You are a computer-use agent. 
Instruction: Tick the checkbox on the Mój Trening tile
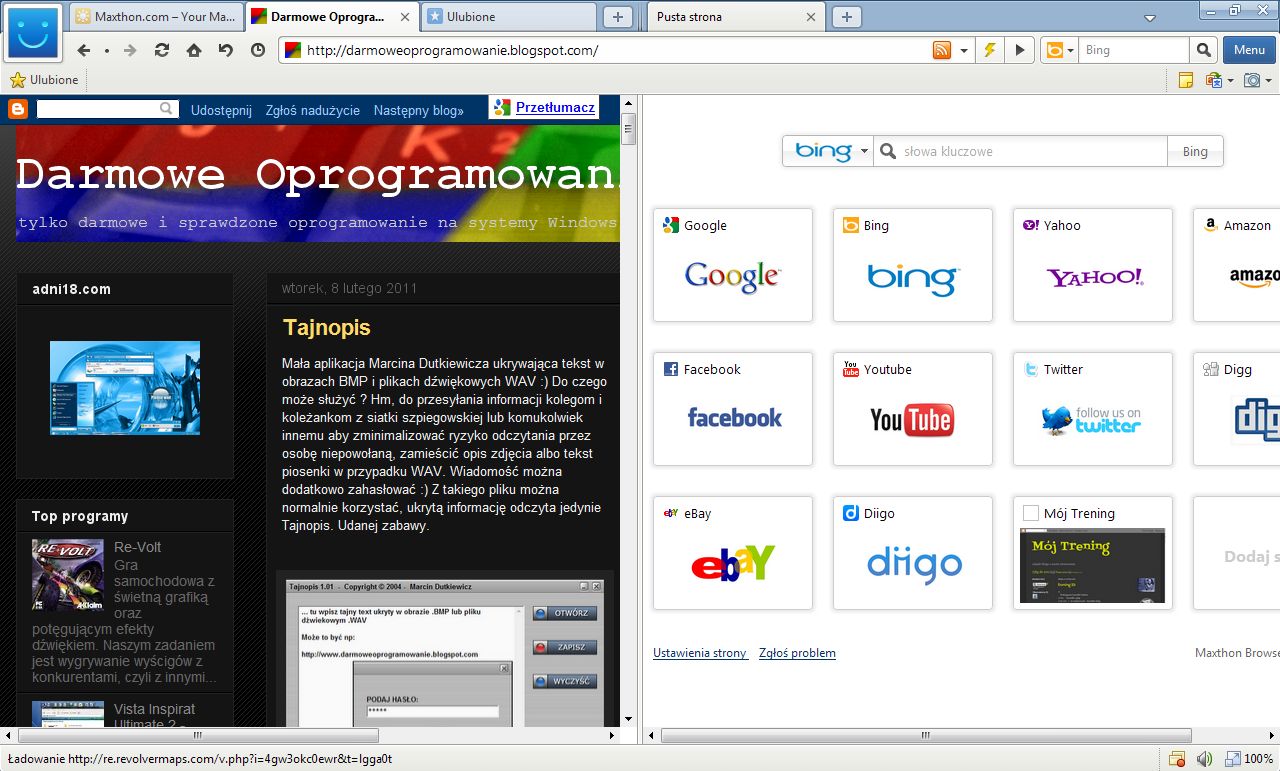[1030, 512]
